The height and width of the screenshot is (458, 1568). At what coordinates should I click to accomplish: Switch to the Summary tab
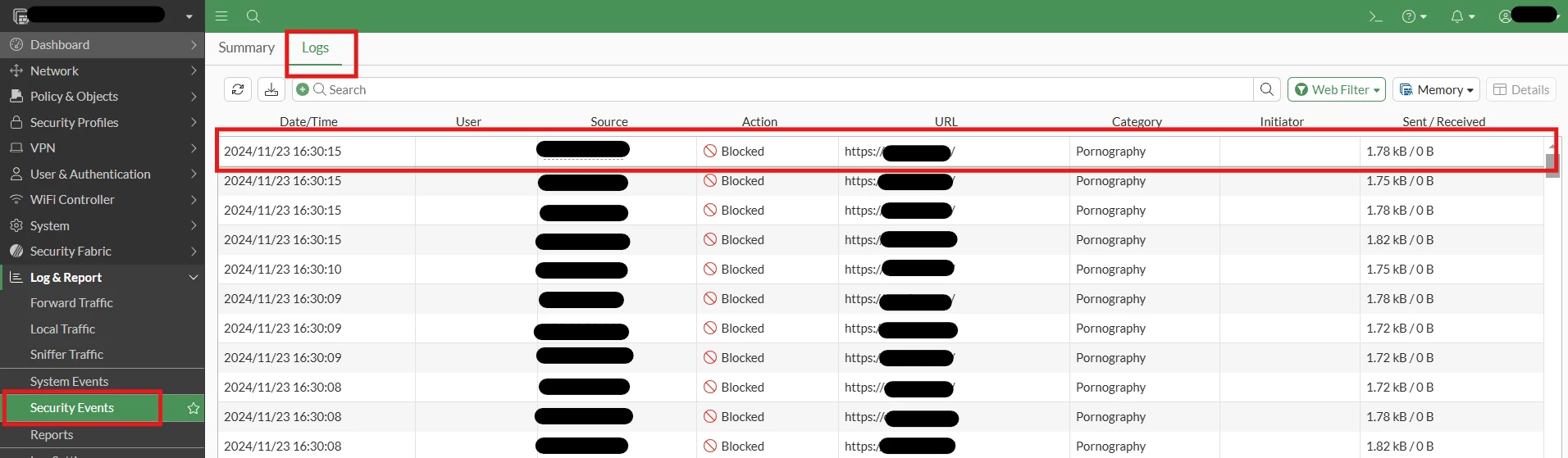(246, 48)
